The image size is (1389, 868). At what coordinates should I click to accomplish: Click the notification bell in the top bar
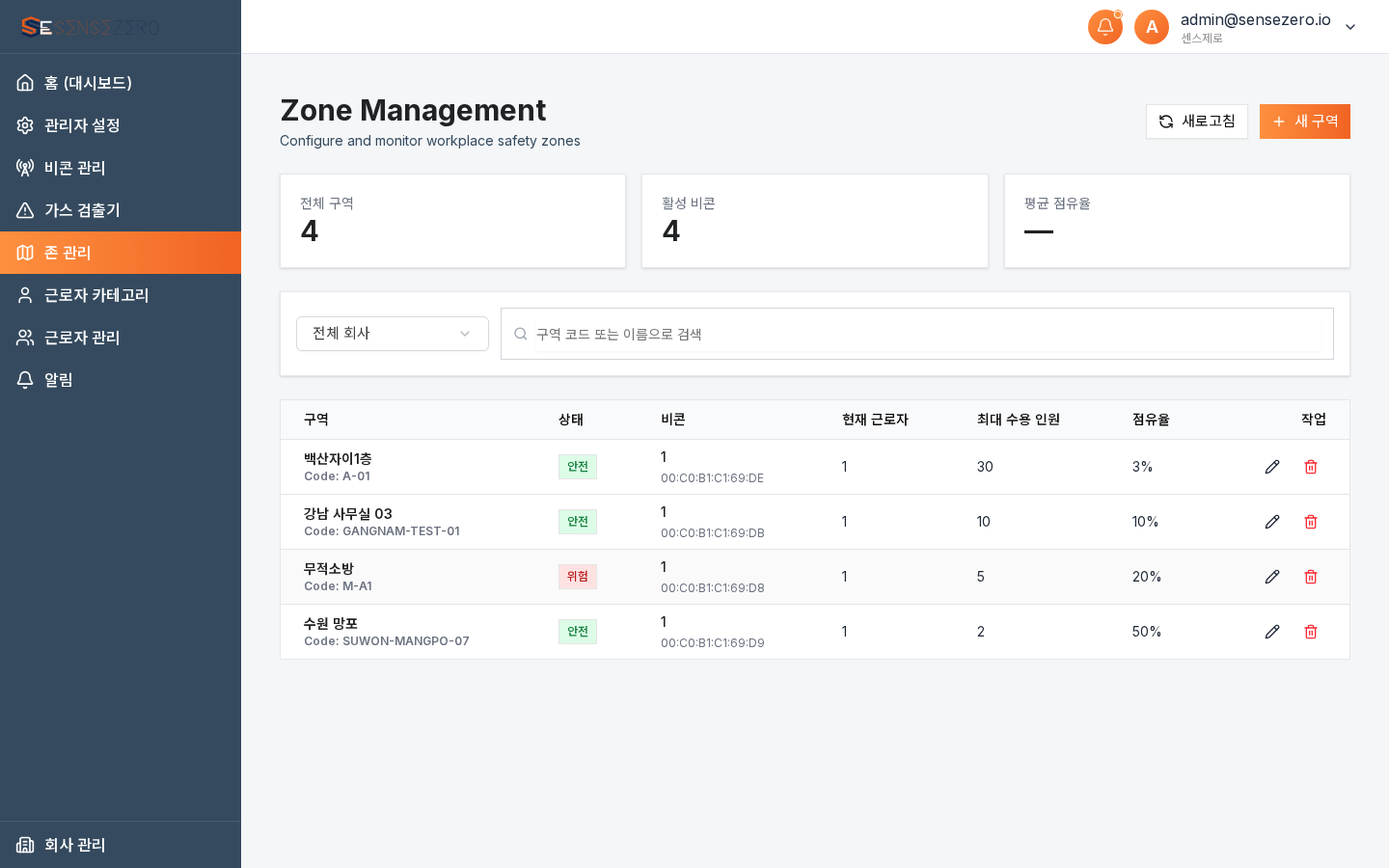pos(1105,27)
